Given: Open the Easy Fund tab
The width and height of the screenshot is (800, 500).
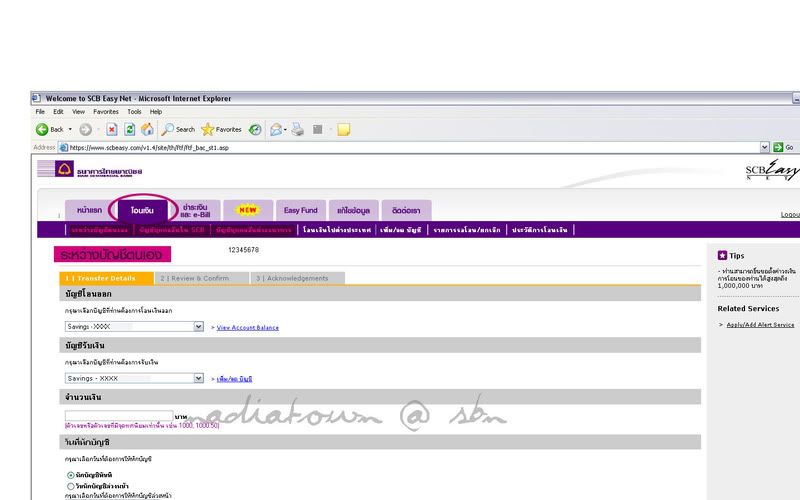Looking at the screenshot, I should coord(301,210).
